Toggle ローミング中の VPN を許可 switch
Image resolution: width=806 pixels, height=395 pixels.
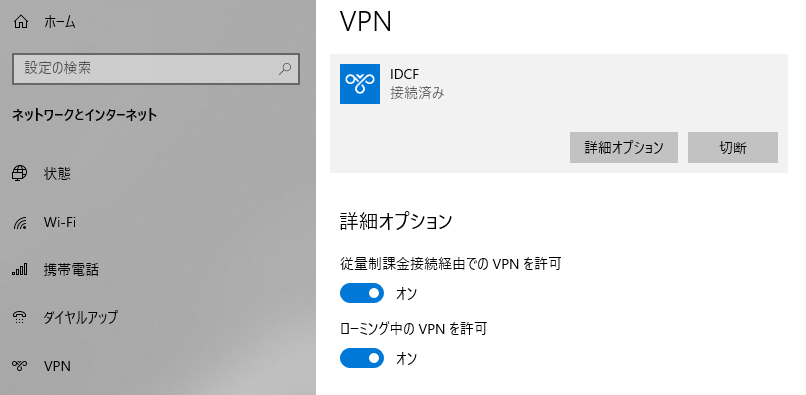click(x=362, y=358)
